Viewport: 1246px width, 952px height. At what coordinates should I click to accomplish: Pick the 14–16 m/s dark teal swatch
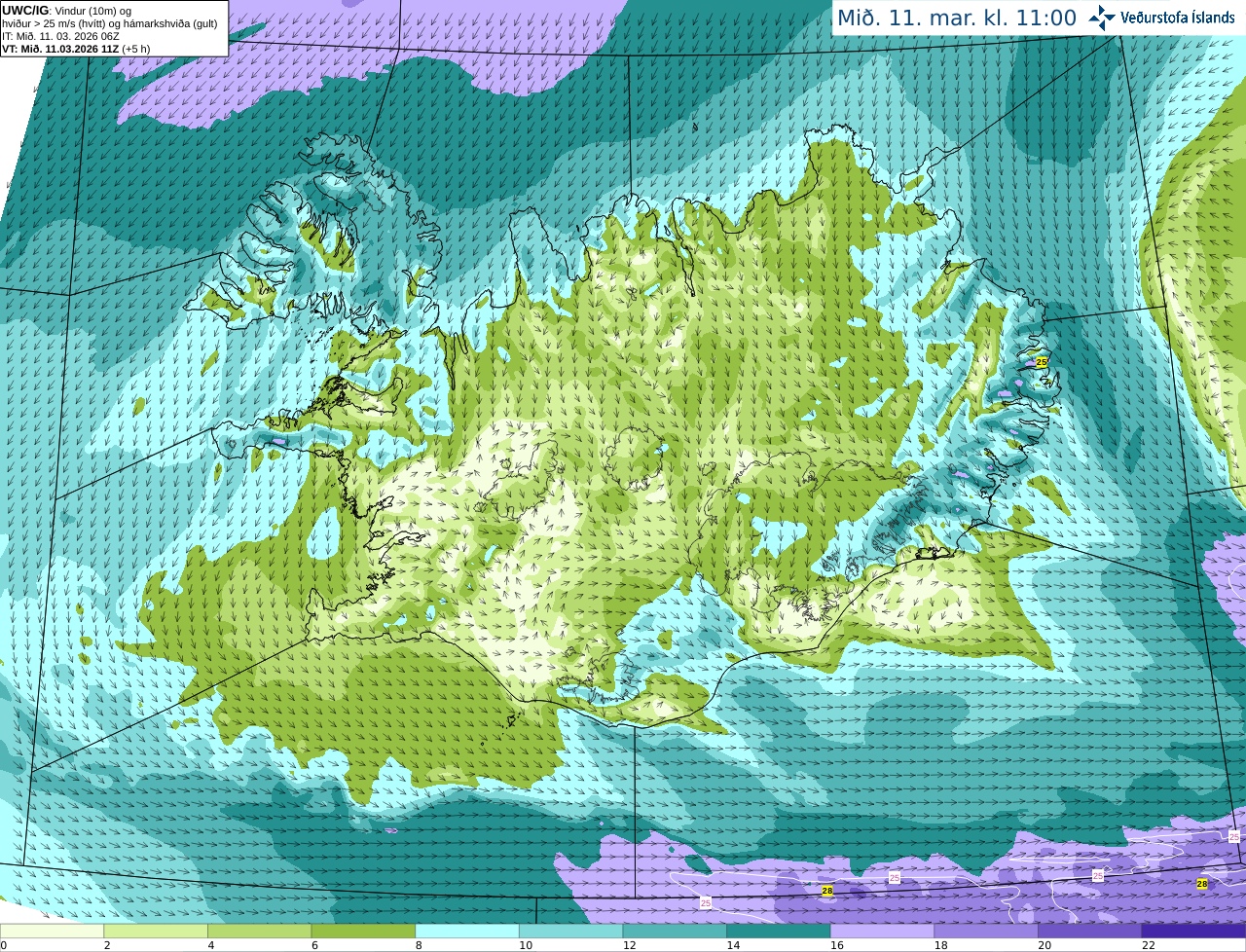tap(779, 931)
